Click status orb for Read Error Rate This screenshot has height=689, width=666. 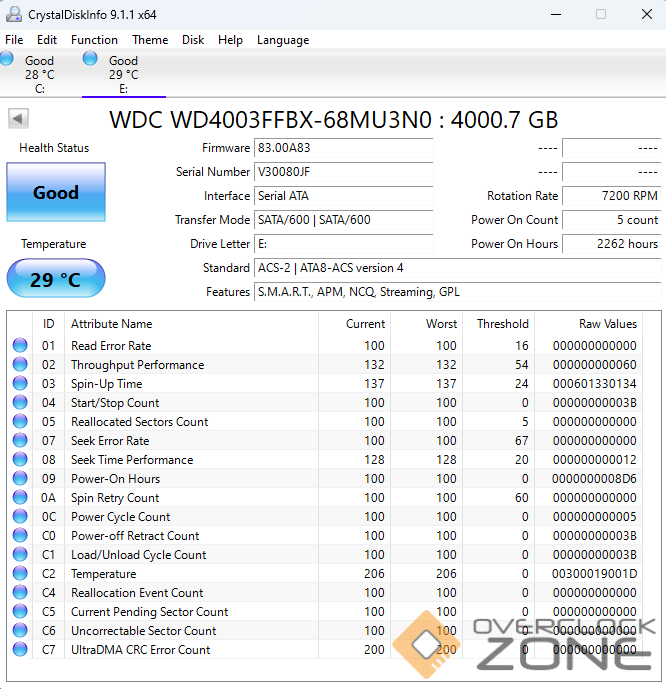pyautogui.click(x=20, y=346)
